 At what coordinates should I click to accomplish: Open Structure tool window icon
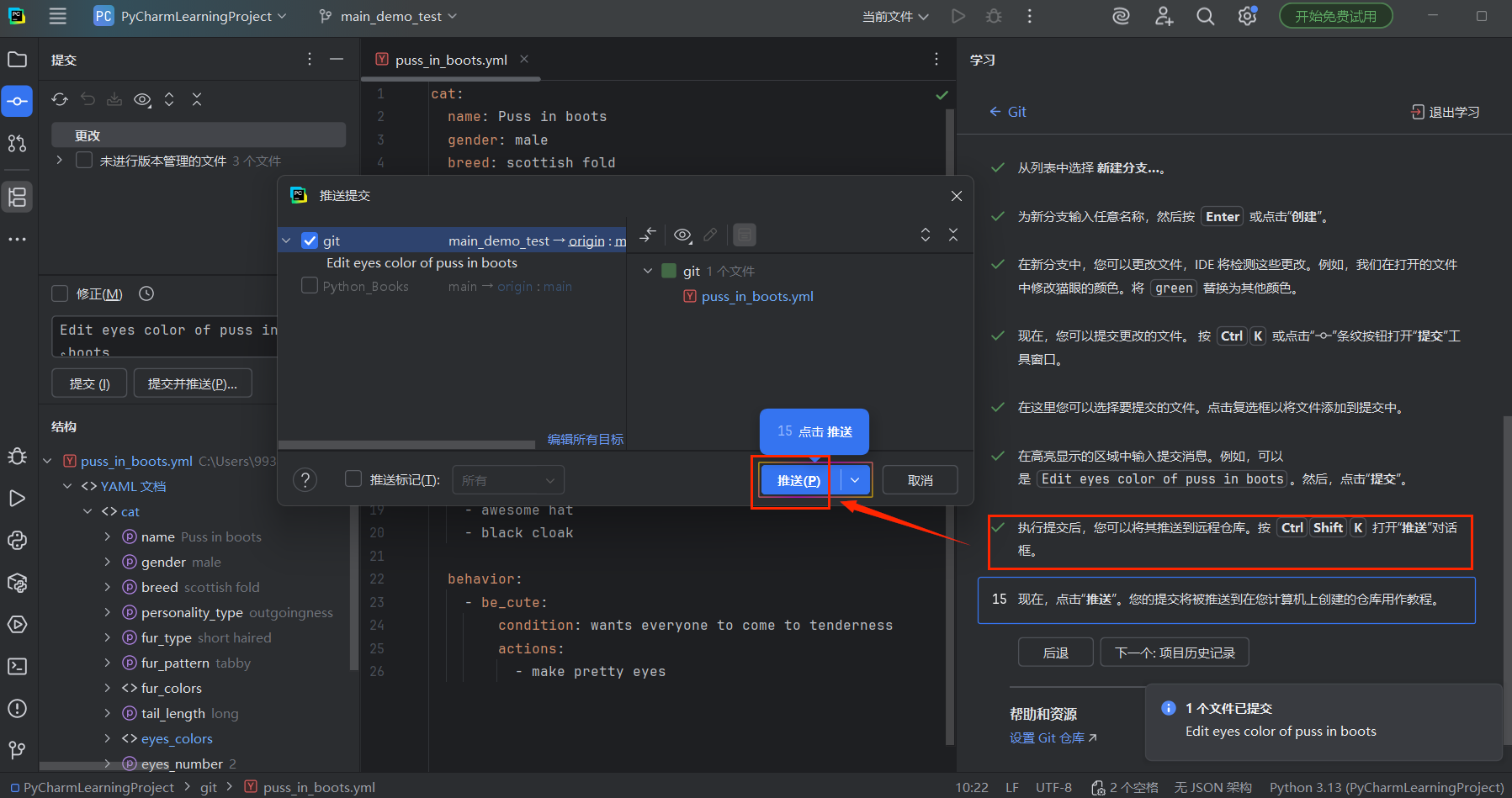click(17, 197)
